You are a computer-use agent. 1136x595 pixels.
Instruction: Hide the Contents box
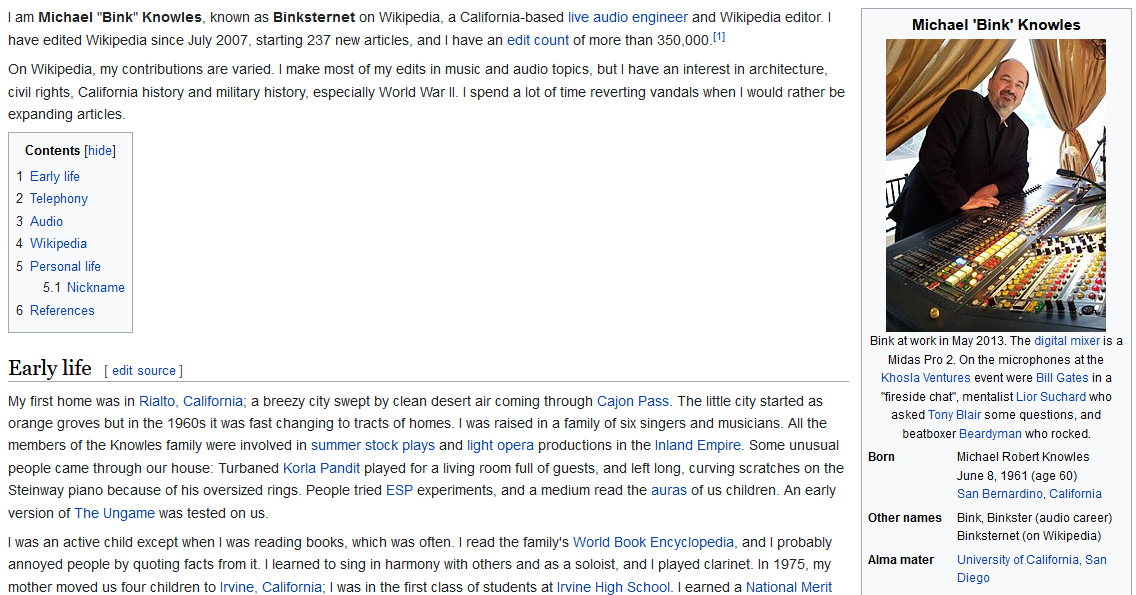pyautogui.click(x=100, y=151)
